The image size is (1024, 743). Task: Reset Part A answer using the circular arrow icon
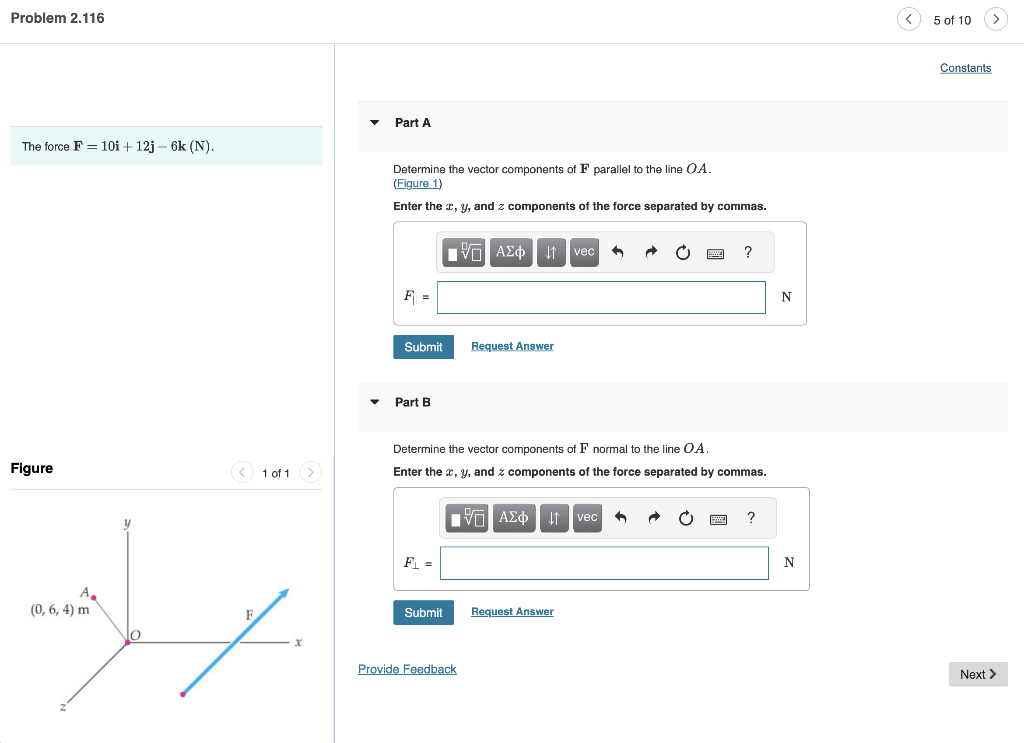[683, 252]
